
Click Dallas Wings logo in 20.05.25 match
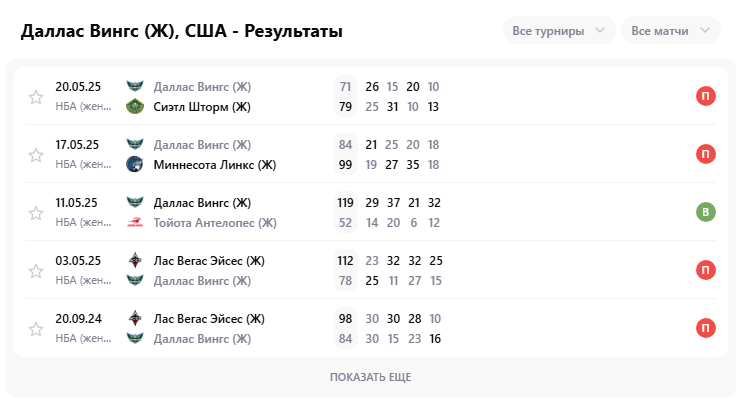pyautogui.click(x=135, y=86)
